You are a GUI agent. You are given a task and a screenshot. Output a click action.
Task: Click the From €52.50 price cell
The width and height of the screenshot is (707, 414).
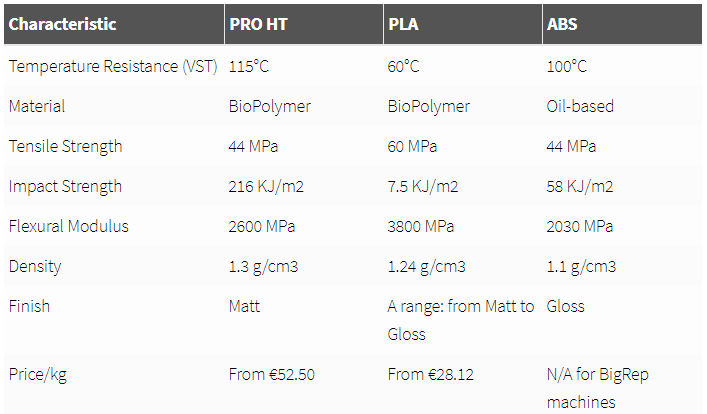[271, 374]
